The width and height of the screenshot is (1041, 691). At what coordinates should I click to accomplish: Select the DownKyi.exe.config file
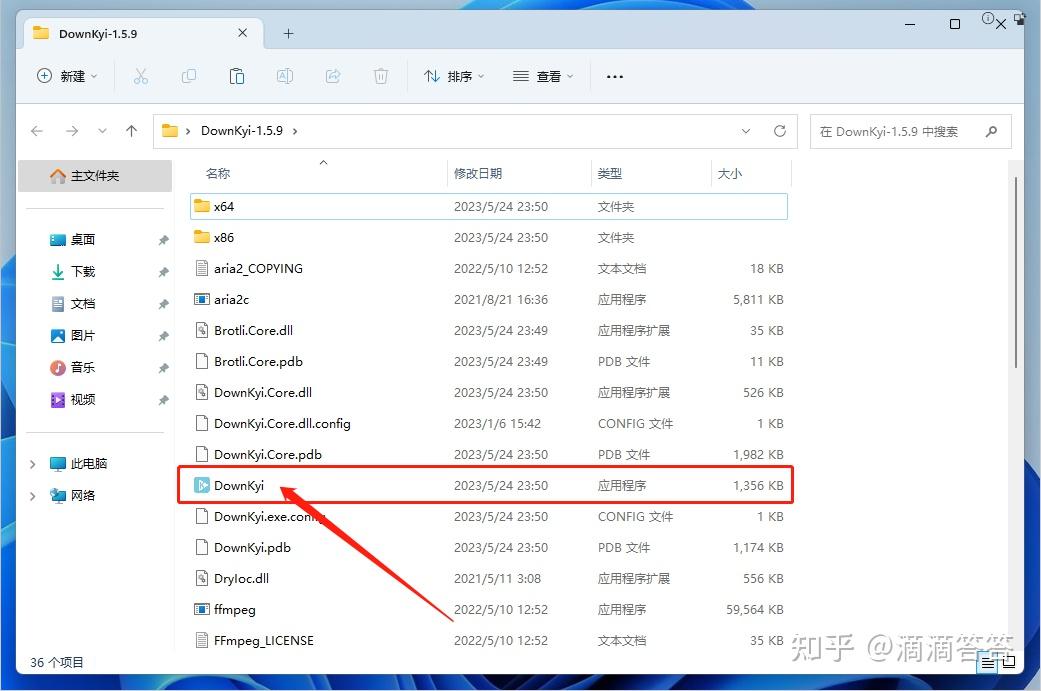click(x=489, y=516)
